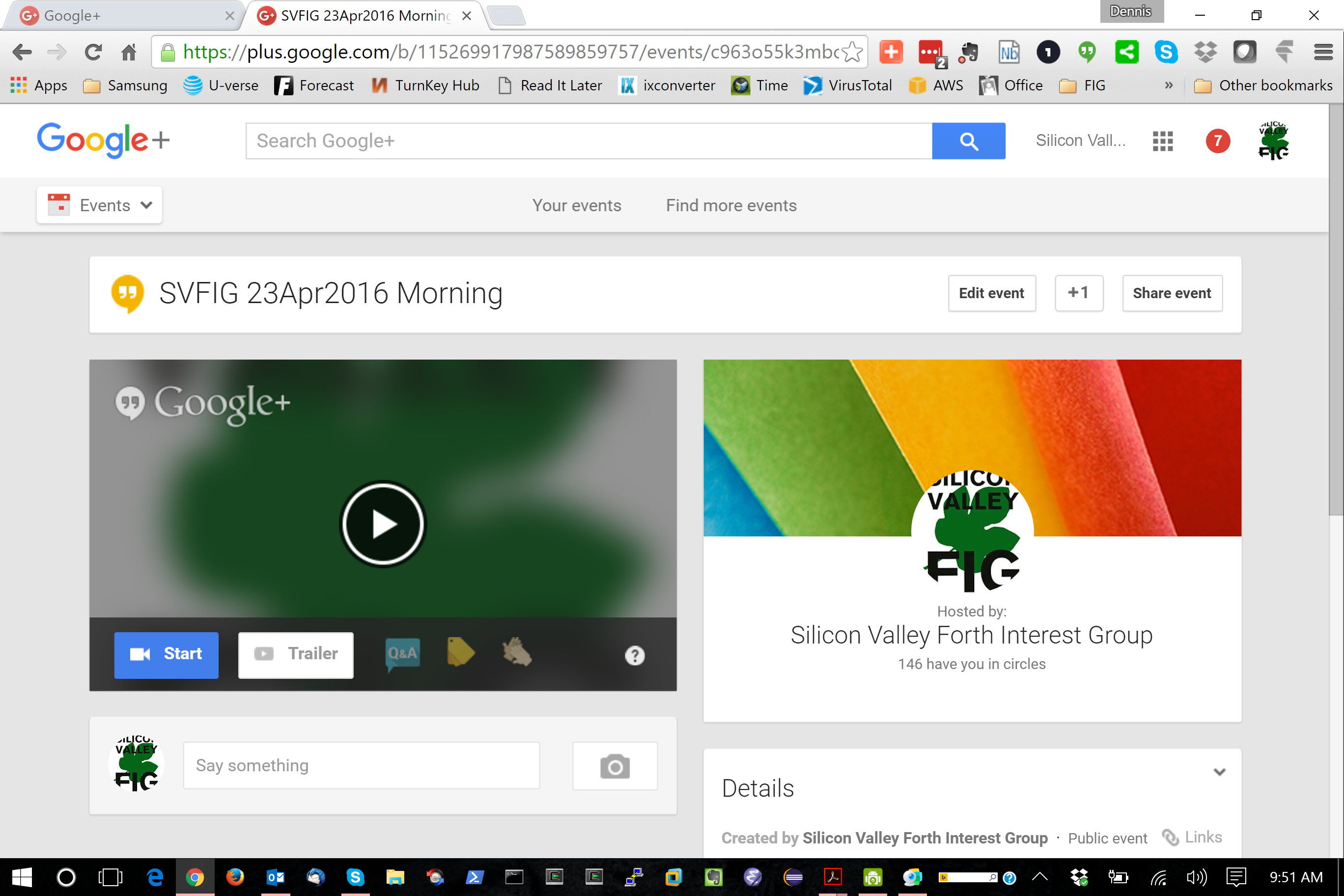Click the Showcase tag icon
This screenshot has width=1344, height=896.
pyautogui.click(x=460, y=652)
